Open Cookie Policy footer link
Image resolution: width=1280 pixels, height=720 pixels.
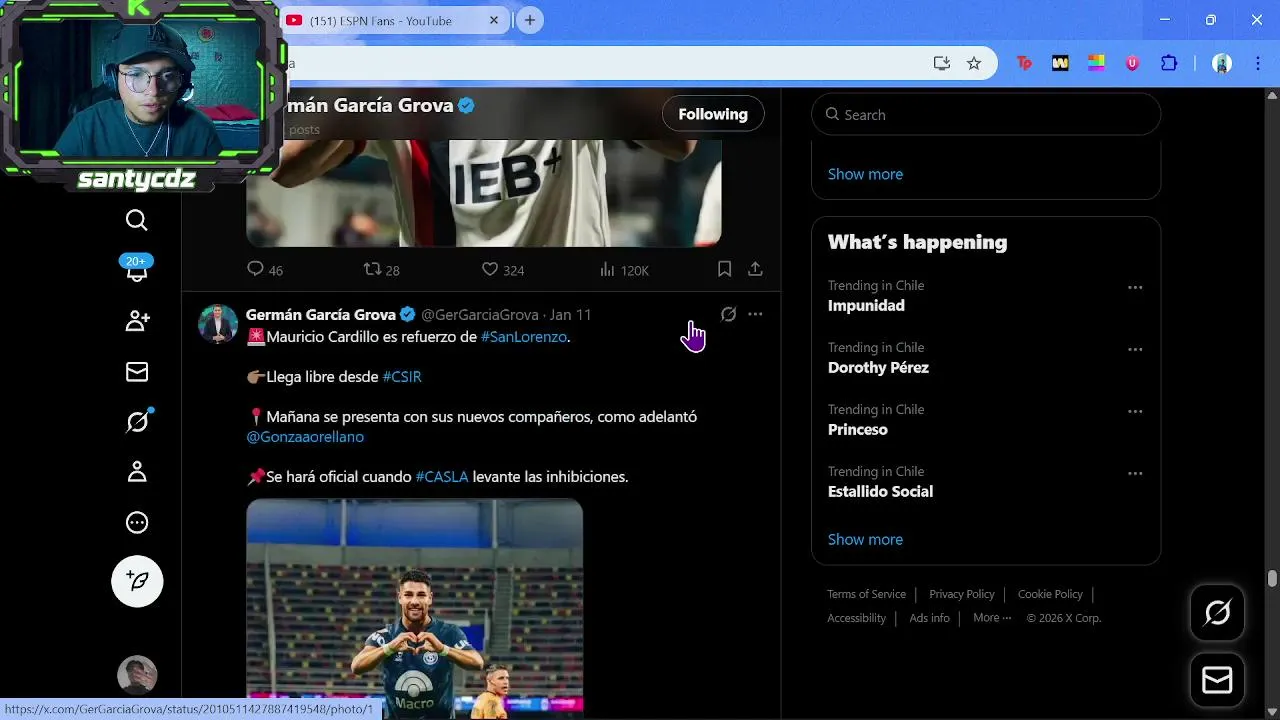(1050, 594)
